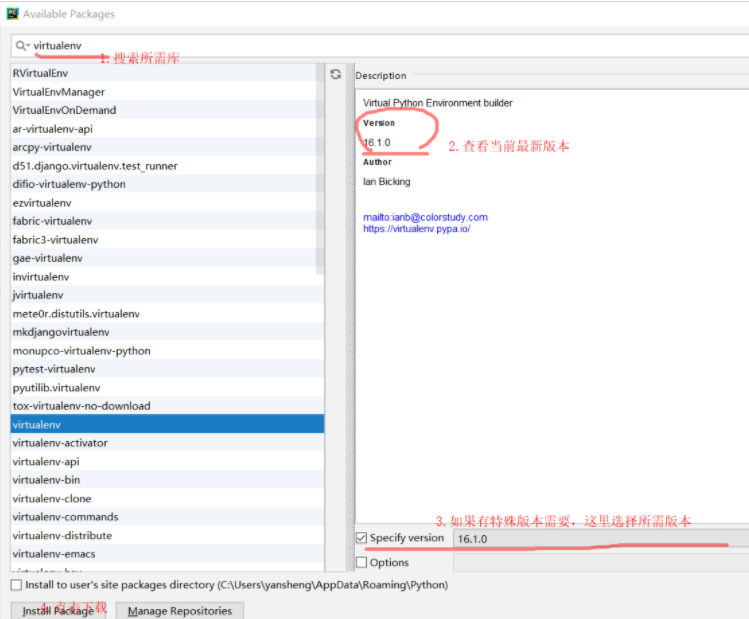
Task: Click the package list vertical scrollbar
Action: (x=320, y=170)
